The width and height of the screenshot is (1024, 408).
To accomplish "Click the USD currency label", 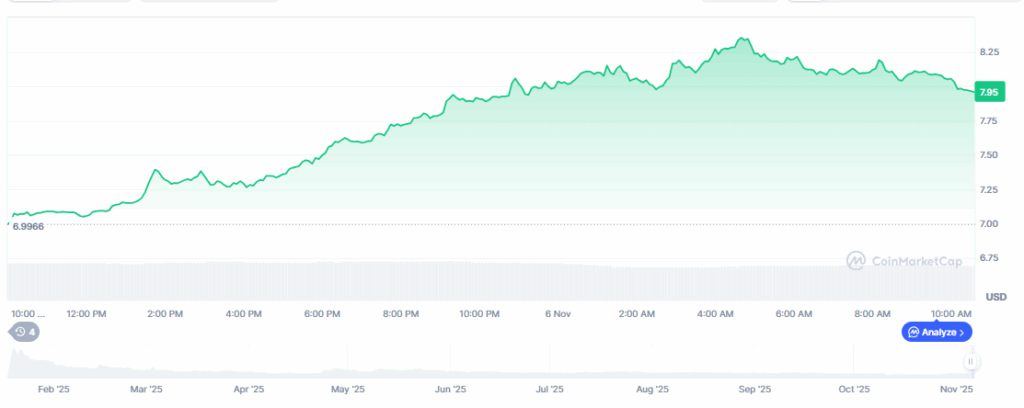I will click(996, 297).
